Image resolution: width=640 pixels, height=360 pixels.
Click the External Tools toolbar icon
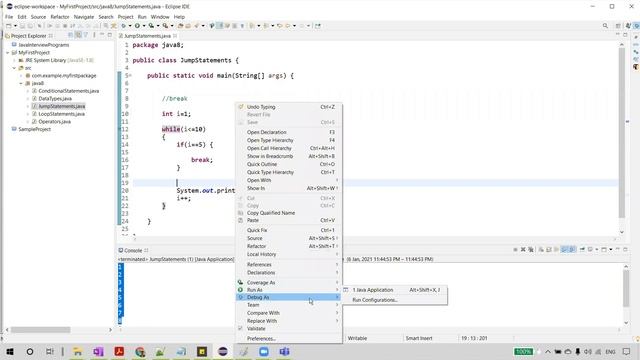[165, 26]
